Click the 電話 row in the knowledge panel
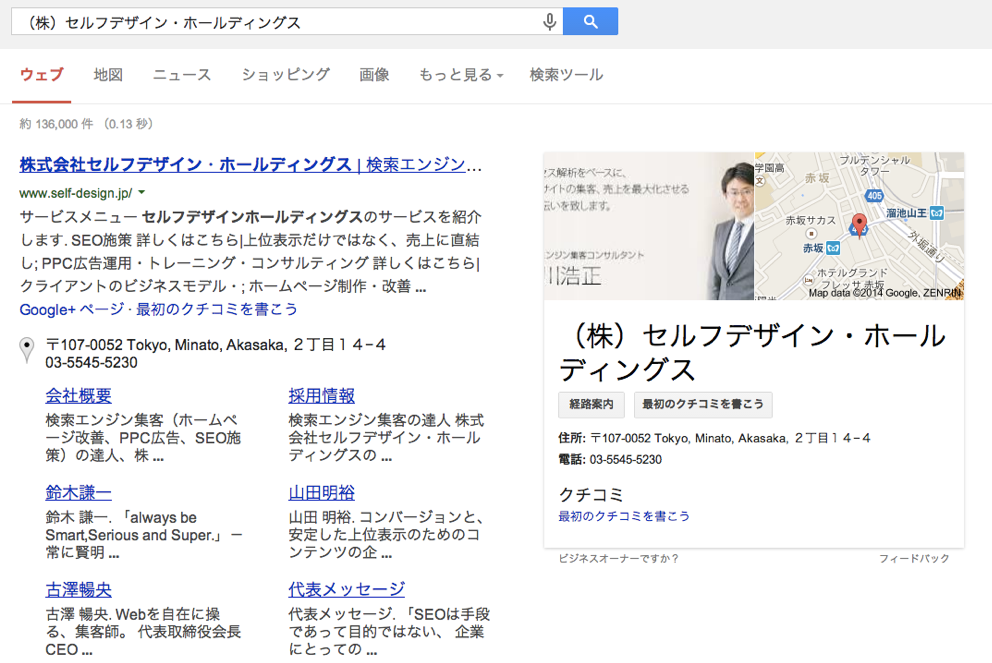The width and height of the screenshot is (992, 663). tap(610, 460)
